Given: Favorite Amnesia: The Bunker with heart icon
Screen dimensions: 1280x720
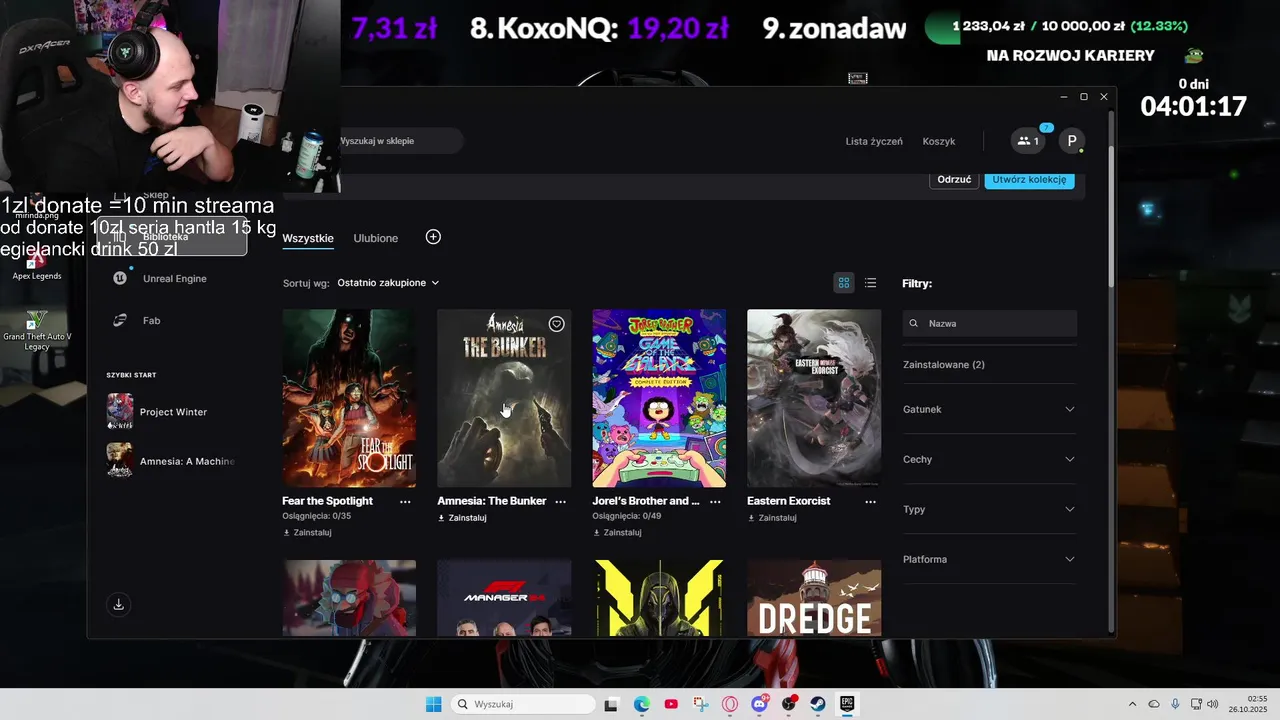Looking at the screenshot, I should (x=557, y=324).
